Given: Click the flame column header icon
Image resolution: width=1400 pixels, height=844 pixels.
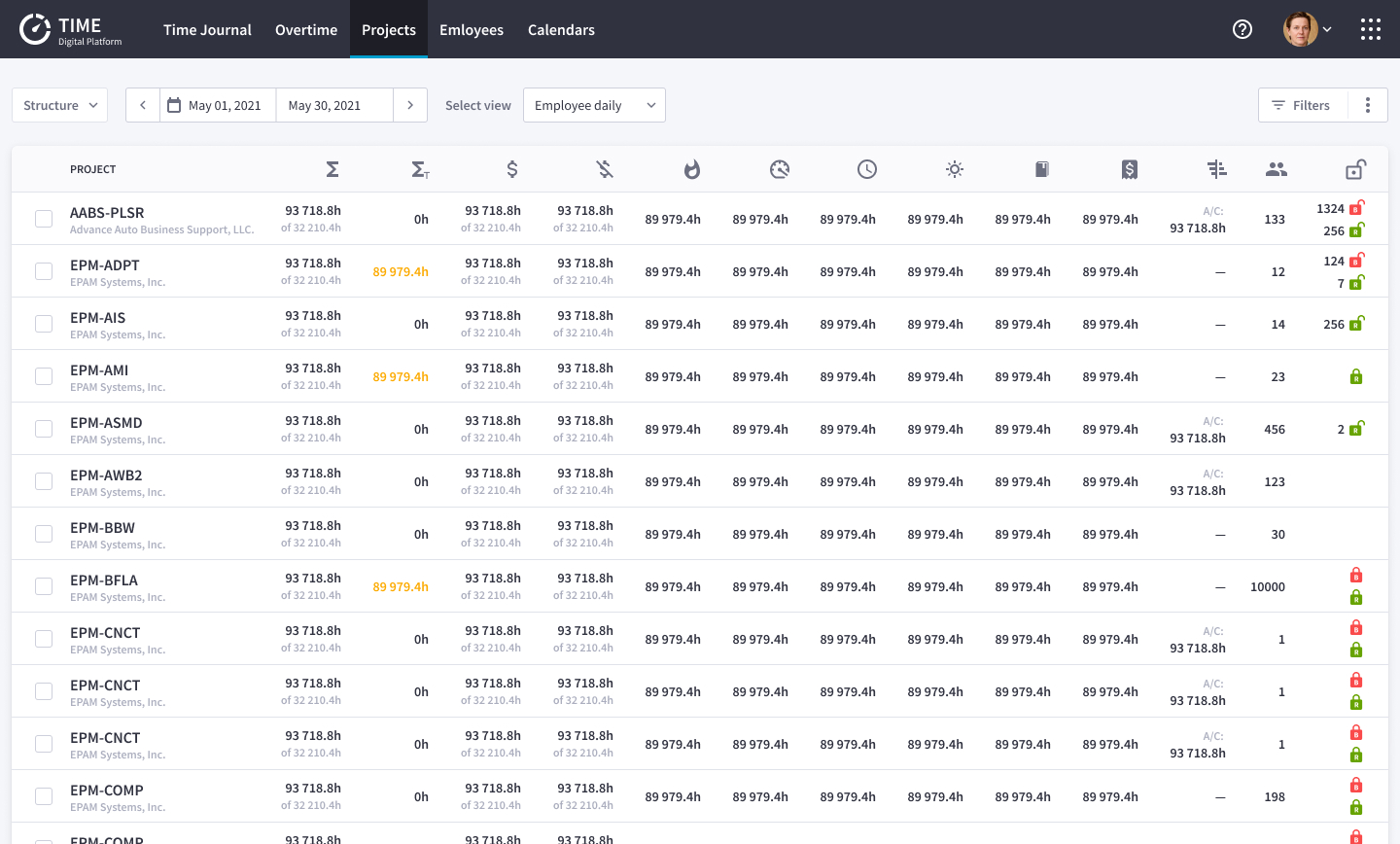Looking at the screenshot, I should click(x=691, y=169).
